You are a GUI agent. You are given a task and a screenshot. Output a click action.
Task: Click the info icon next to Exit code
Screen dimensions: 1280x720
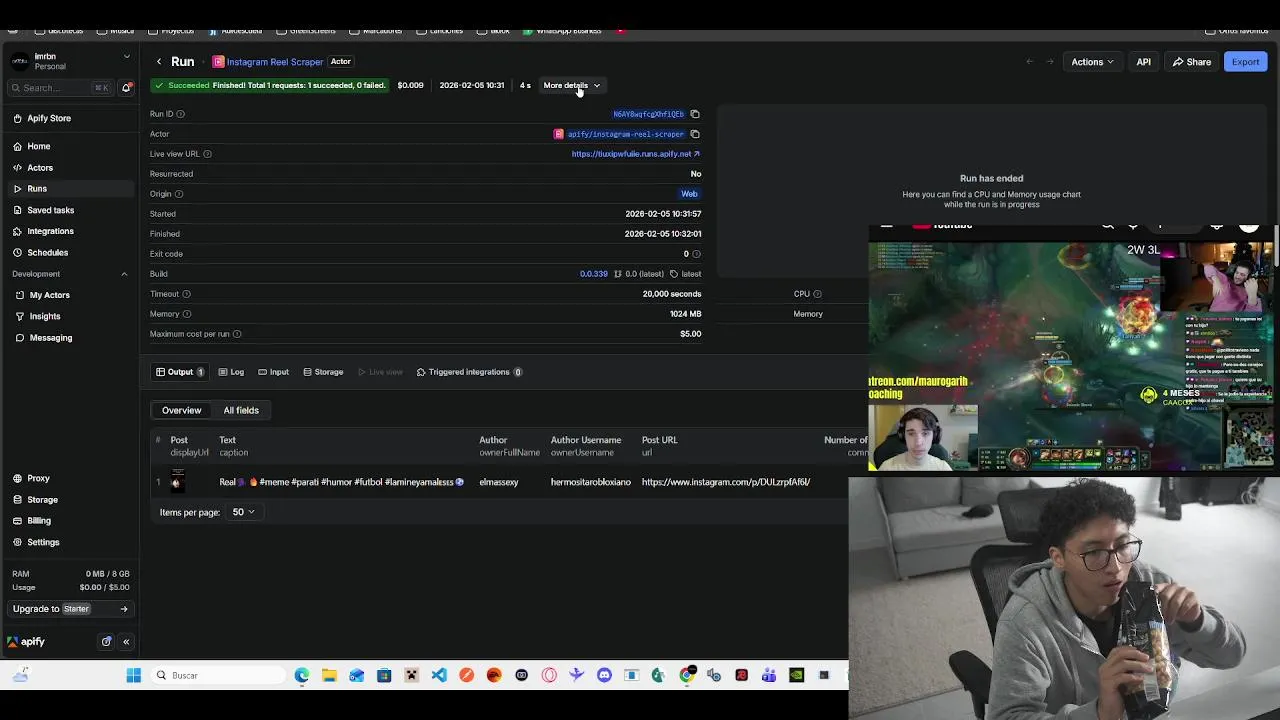point(697,254)
